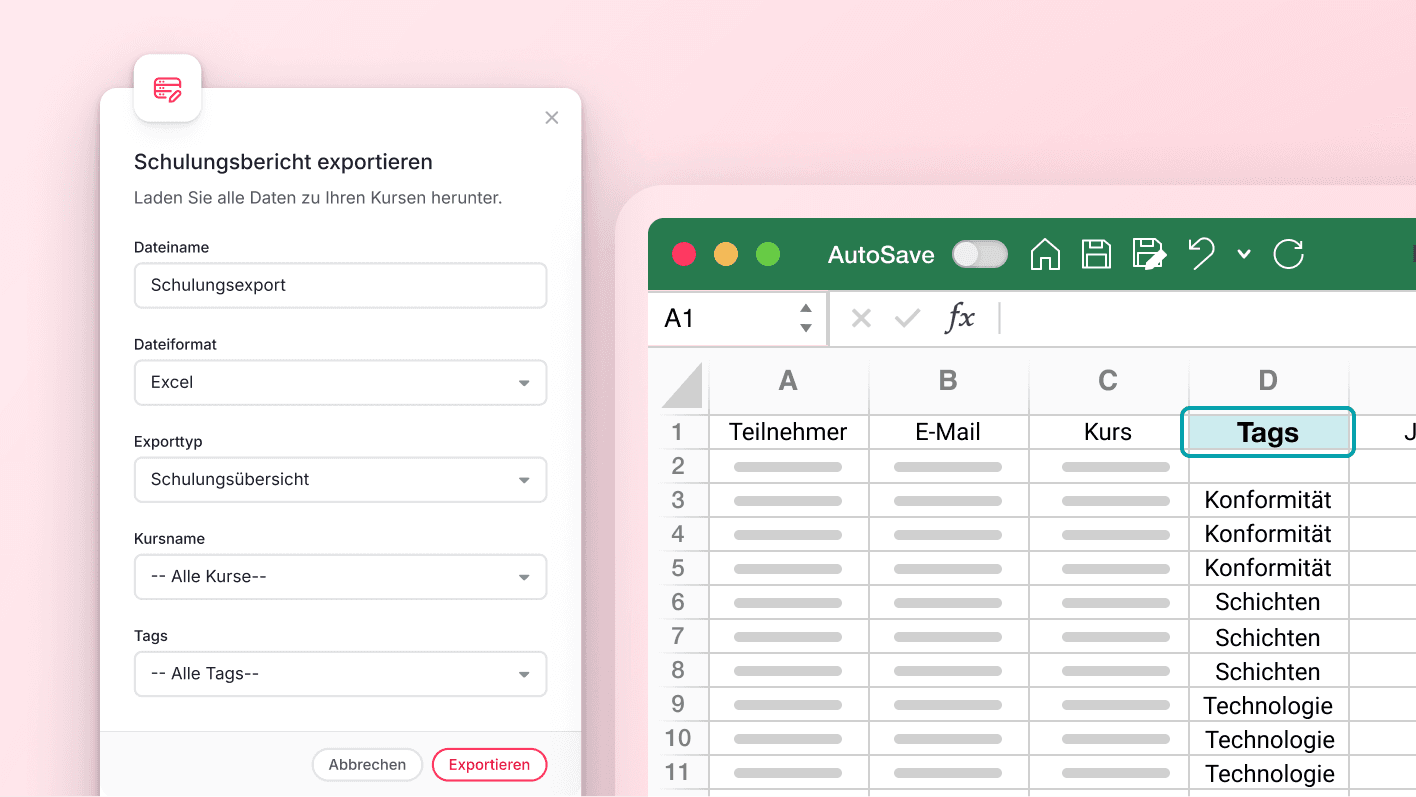The width and height of the screenshot is (1416, 797).
Task: Select row 1 header number
Action: [x=677, y=432]
